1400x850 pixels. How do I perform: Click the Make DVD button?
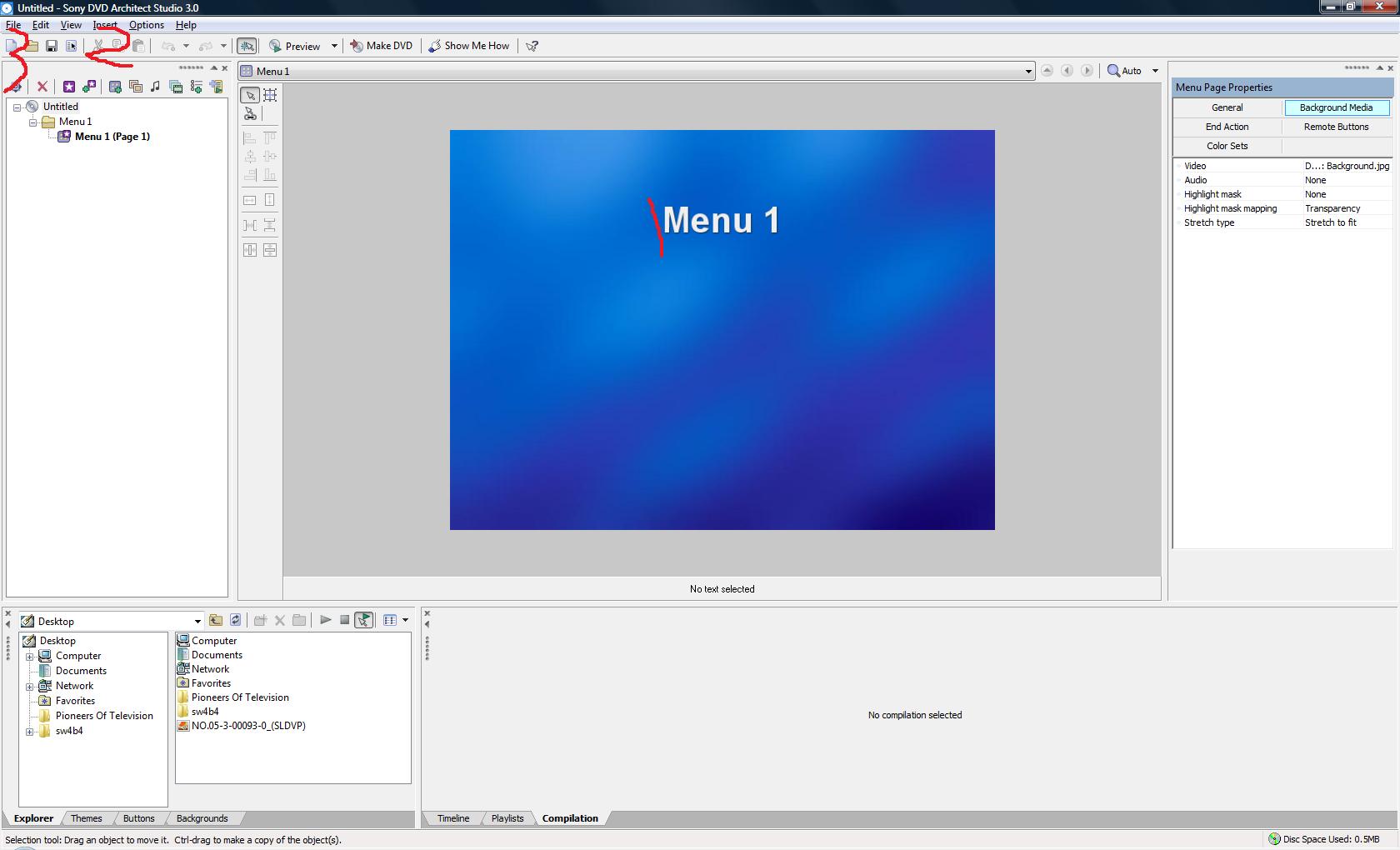(x=382, y=46)
